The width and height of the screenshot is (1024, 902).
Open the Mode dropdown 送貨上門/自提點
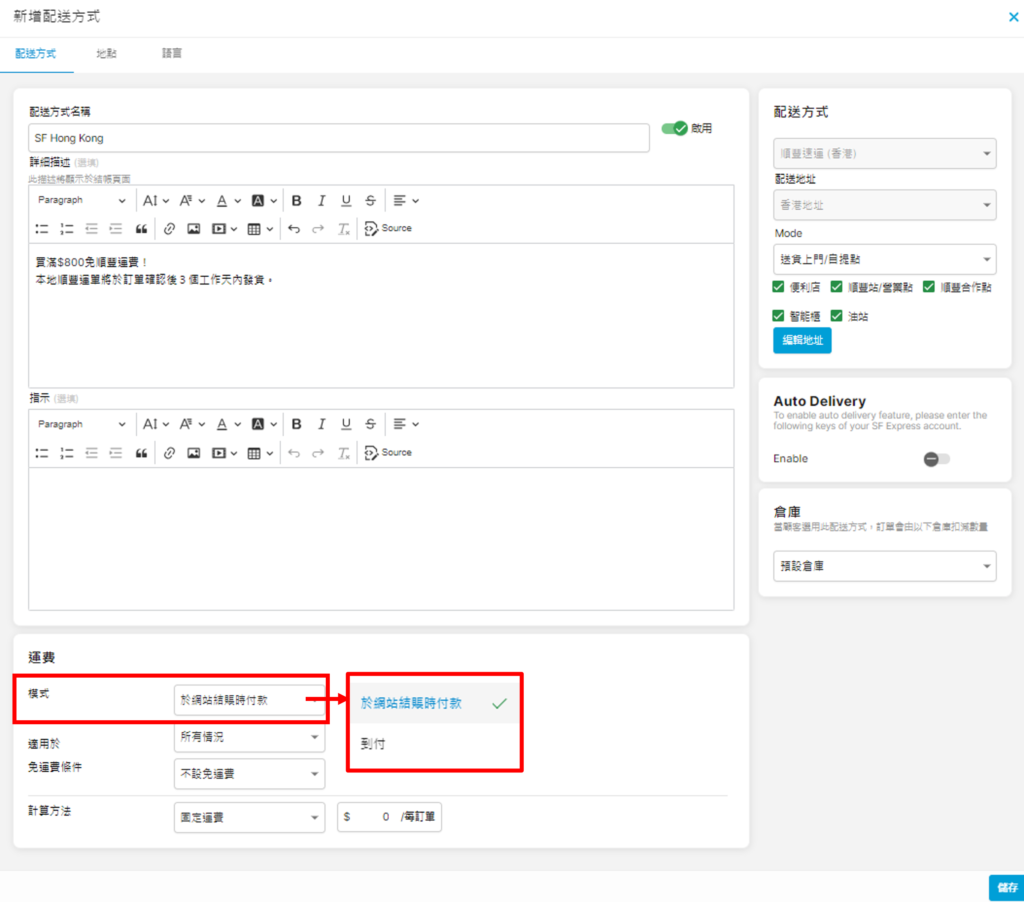[x=884, y=259]
